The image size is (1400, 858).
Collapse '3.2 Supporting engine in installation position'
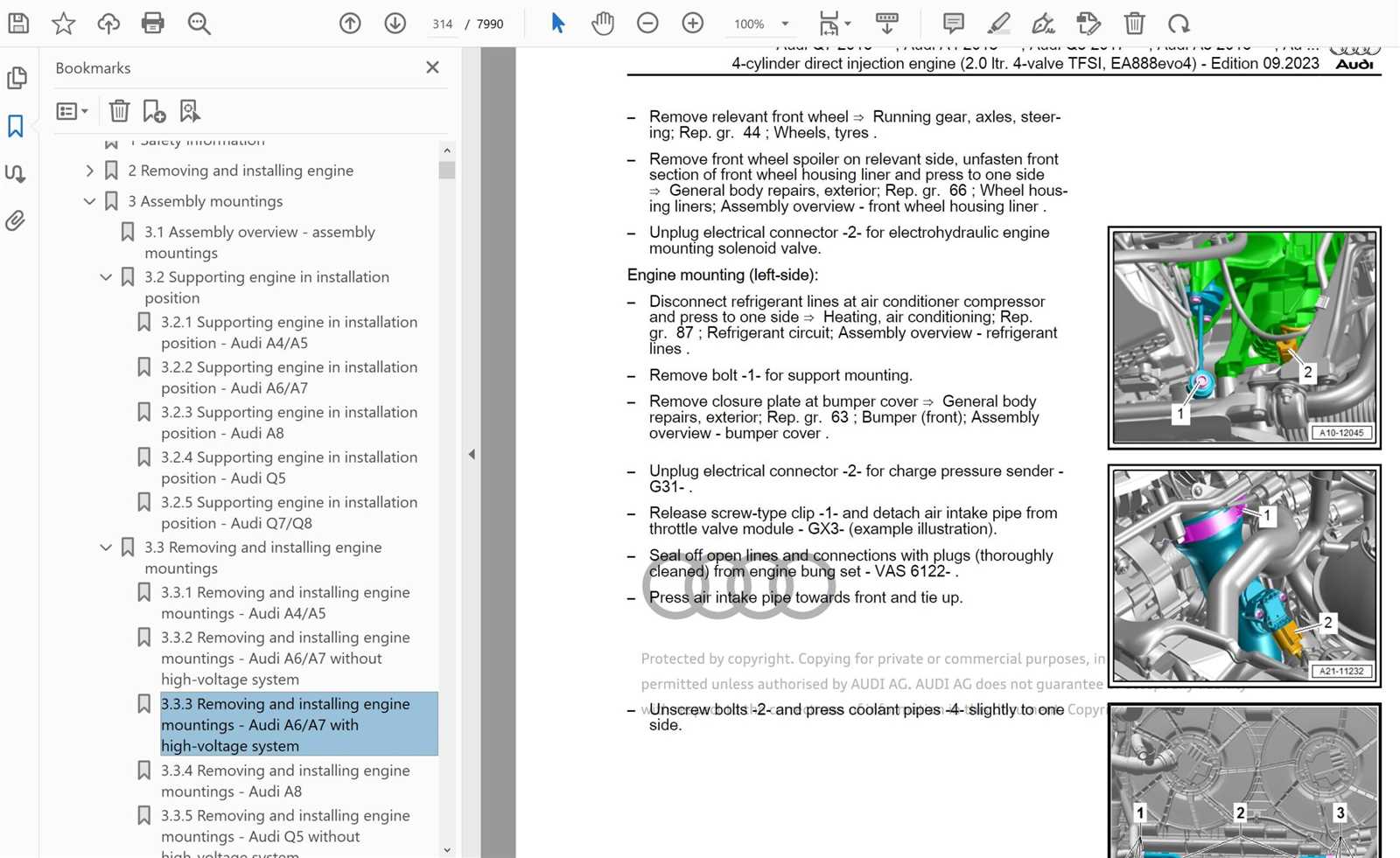click(106, 277)
